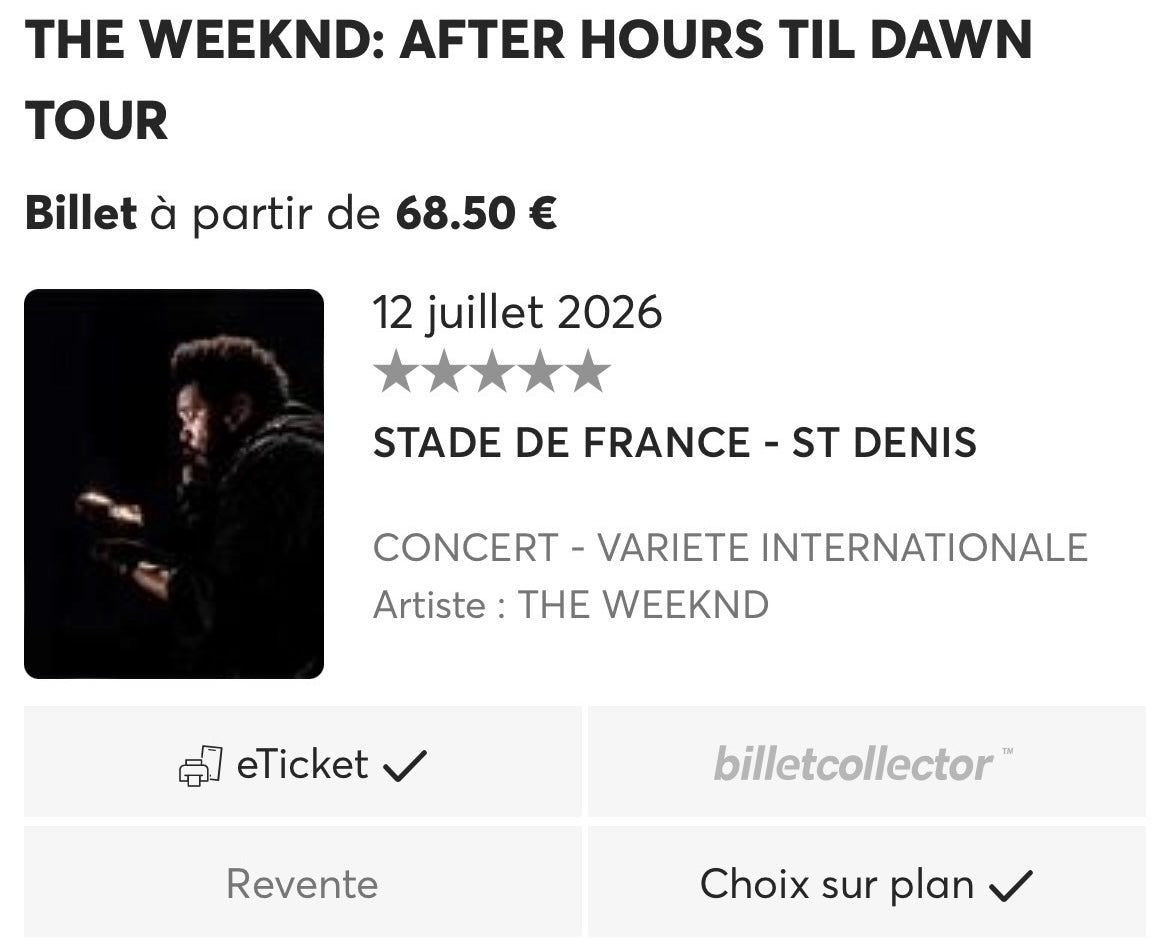This screenshot has height=939, width=1170.
Task: Select the second rating star
Action: (x=443, y=372)
